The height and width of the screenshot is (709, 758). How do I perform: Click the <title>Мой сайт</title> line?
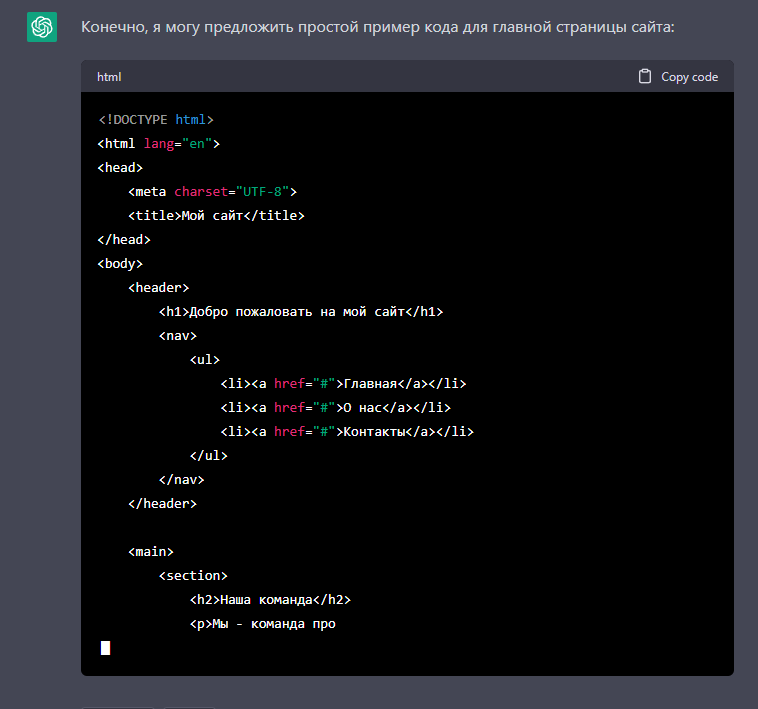point(216,216)
